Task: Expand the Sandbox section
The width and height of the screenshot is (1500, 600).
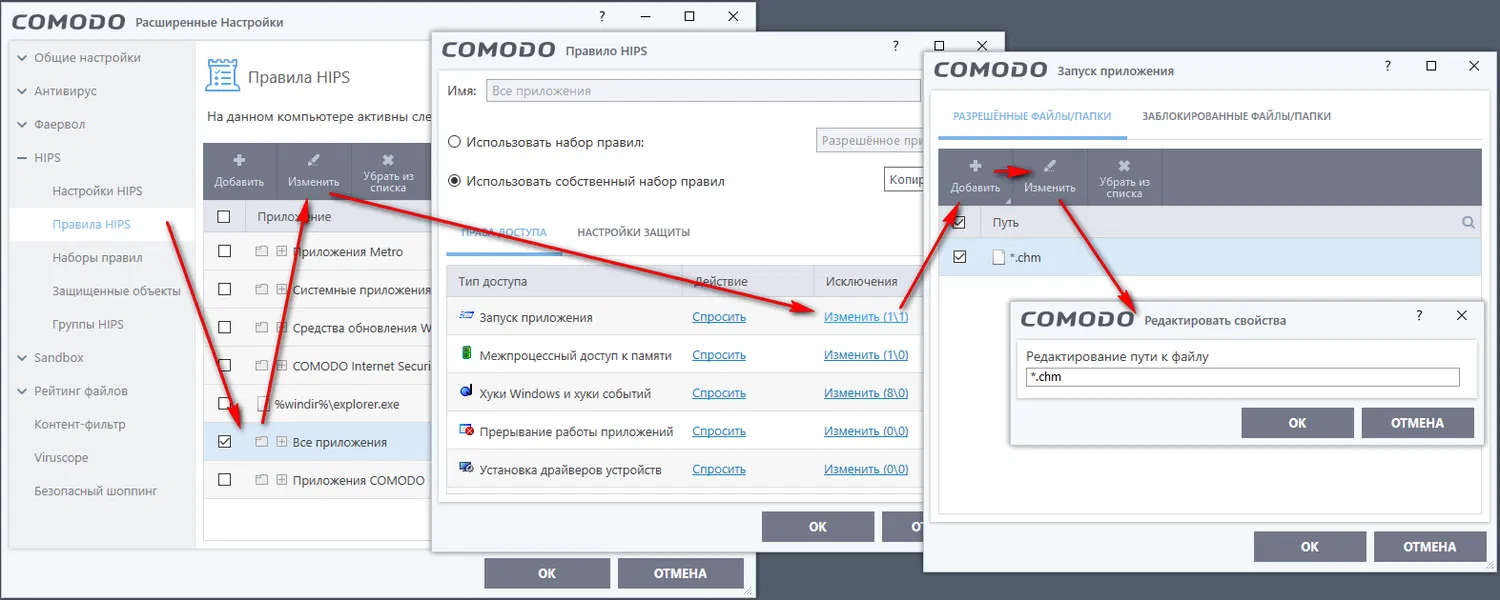Action: (x=23, y=357)
